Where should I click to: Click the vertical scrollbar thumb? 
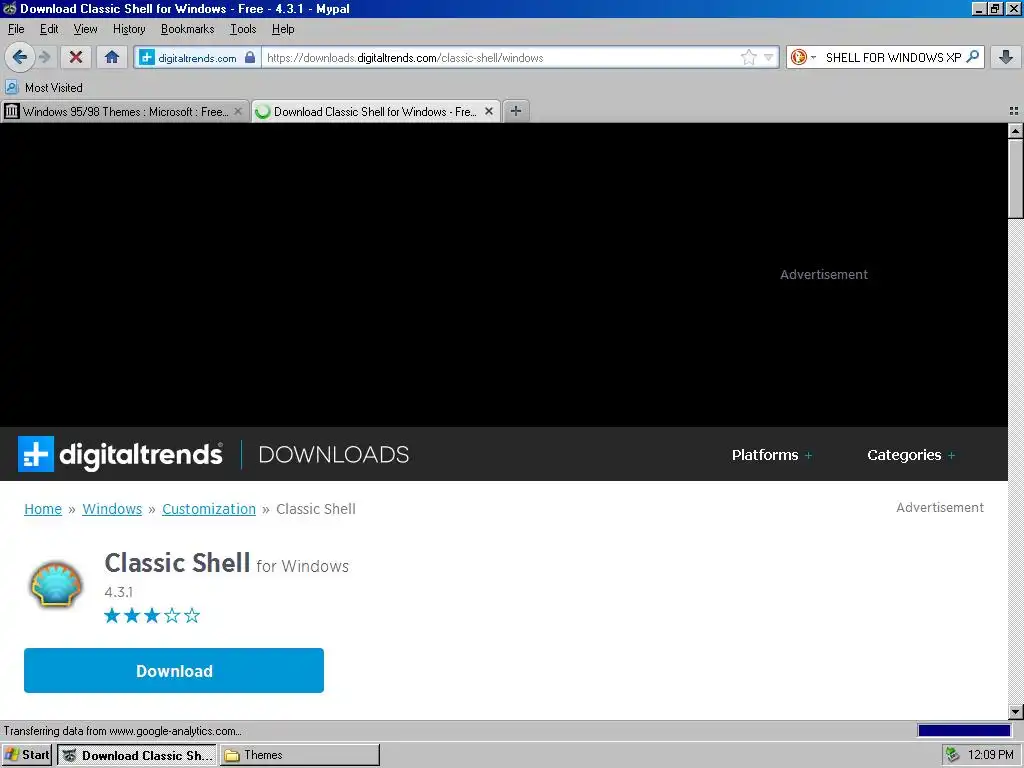[x=1016, y=178]
